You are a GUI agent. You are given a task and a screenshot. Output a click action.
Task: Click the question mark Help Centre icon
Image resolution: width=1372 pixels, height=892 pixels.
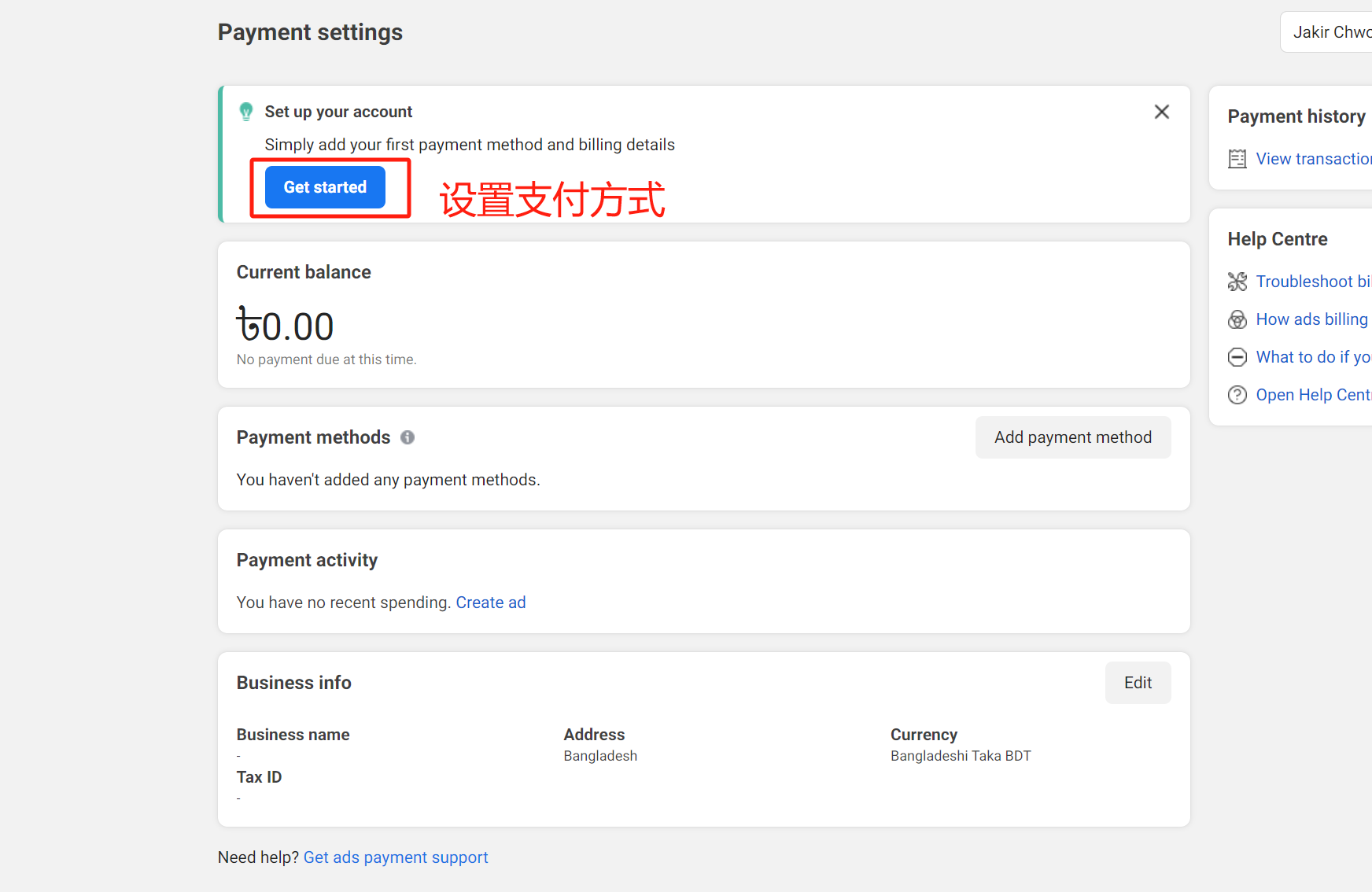click(x=1237, y=395)
